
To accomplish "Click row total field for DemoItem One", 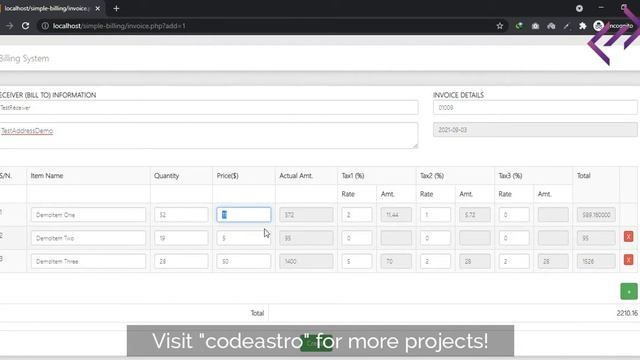I will pyautogui.click(x=596, y=215).
